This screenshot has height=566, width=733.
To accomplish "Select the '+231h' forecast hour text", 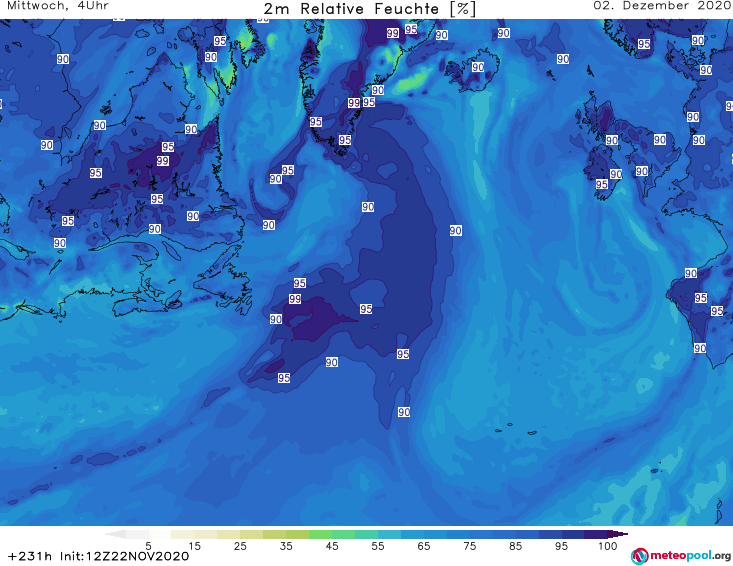I will tap(30, 556).
